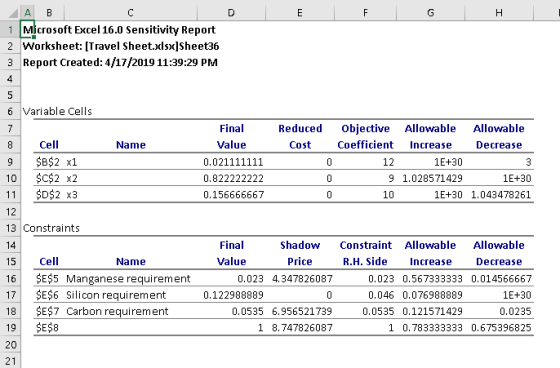This screenshot has height=368, width=560.
Task: Click allowable decrease 0.014566667
Action: [501, 279]
